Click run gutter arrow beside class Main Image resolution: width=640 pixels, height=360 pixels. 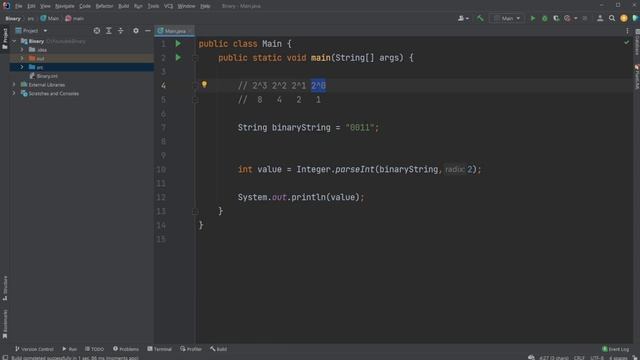click(x=178, y=43)
